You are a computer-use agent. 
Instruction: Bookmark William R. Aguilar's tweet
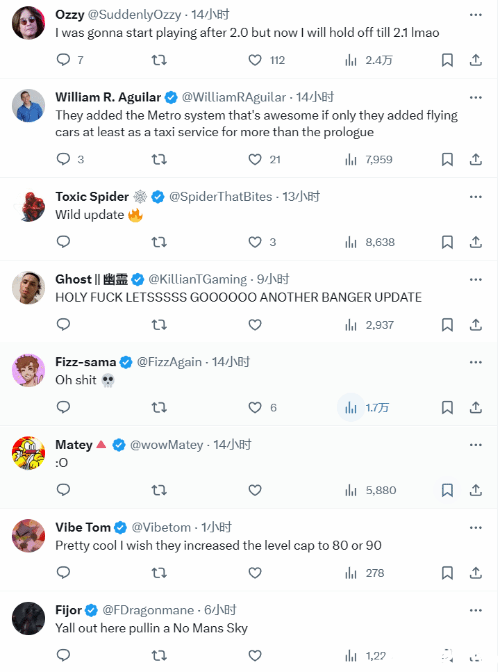[447, 159]
